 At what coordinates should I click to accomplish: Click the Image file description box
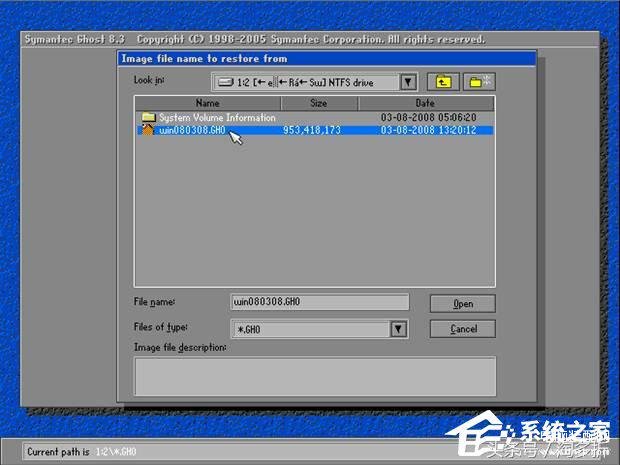point(315,376)
